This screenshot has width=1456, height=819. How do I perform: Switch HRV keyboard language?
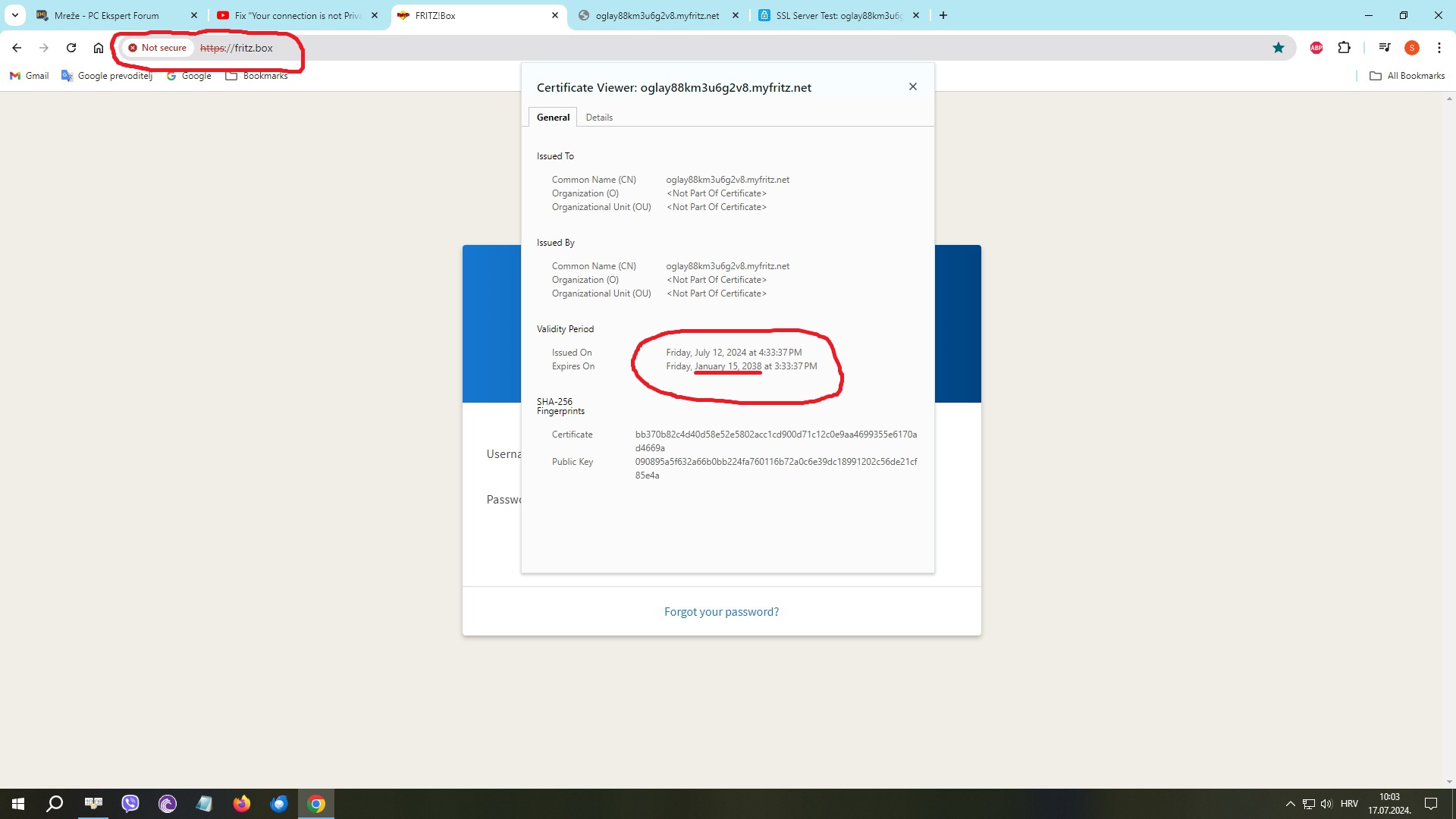point(1349,804)
